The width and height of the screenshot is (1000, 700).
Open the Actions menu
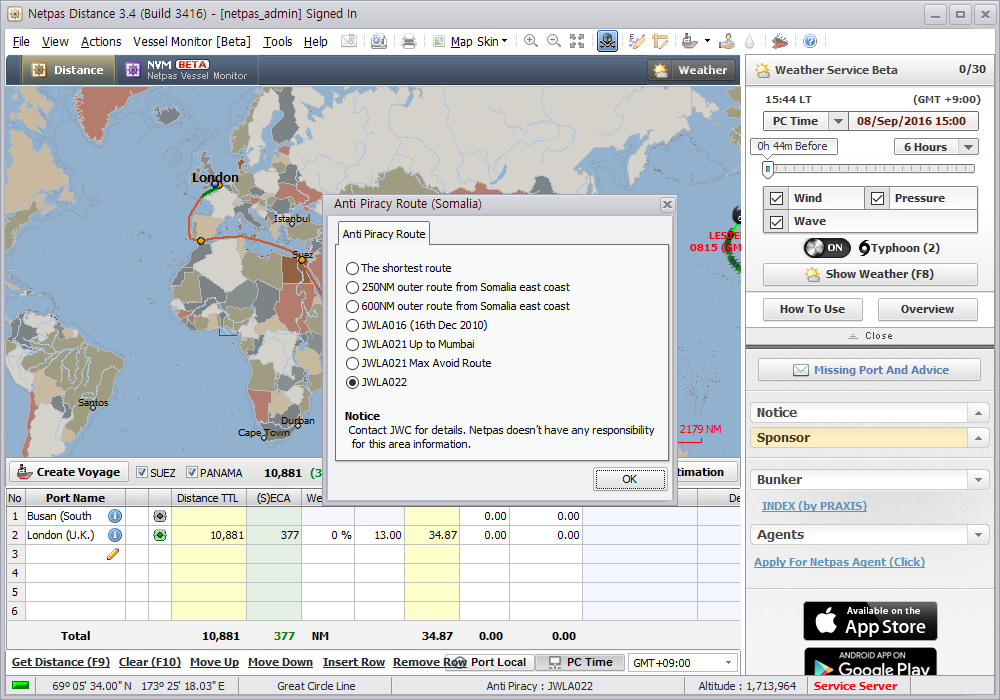(101, 41)
